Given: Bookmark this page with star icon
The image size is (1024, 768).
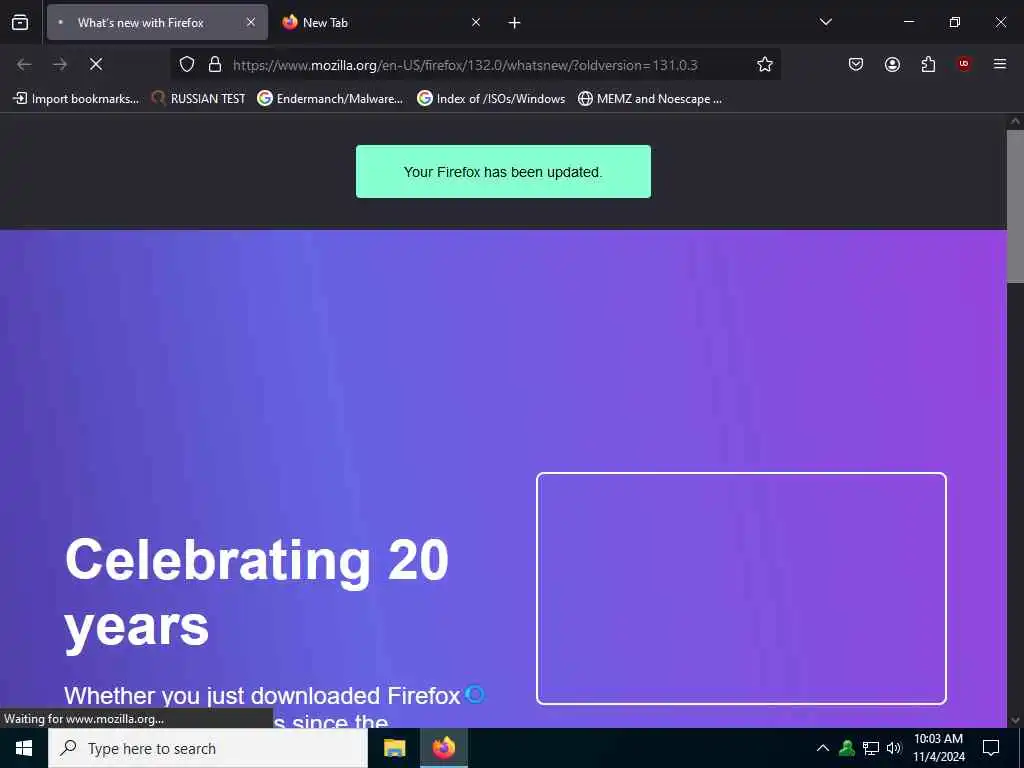Looking at the screenshot, I should (x=765, y=64).
